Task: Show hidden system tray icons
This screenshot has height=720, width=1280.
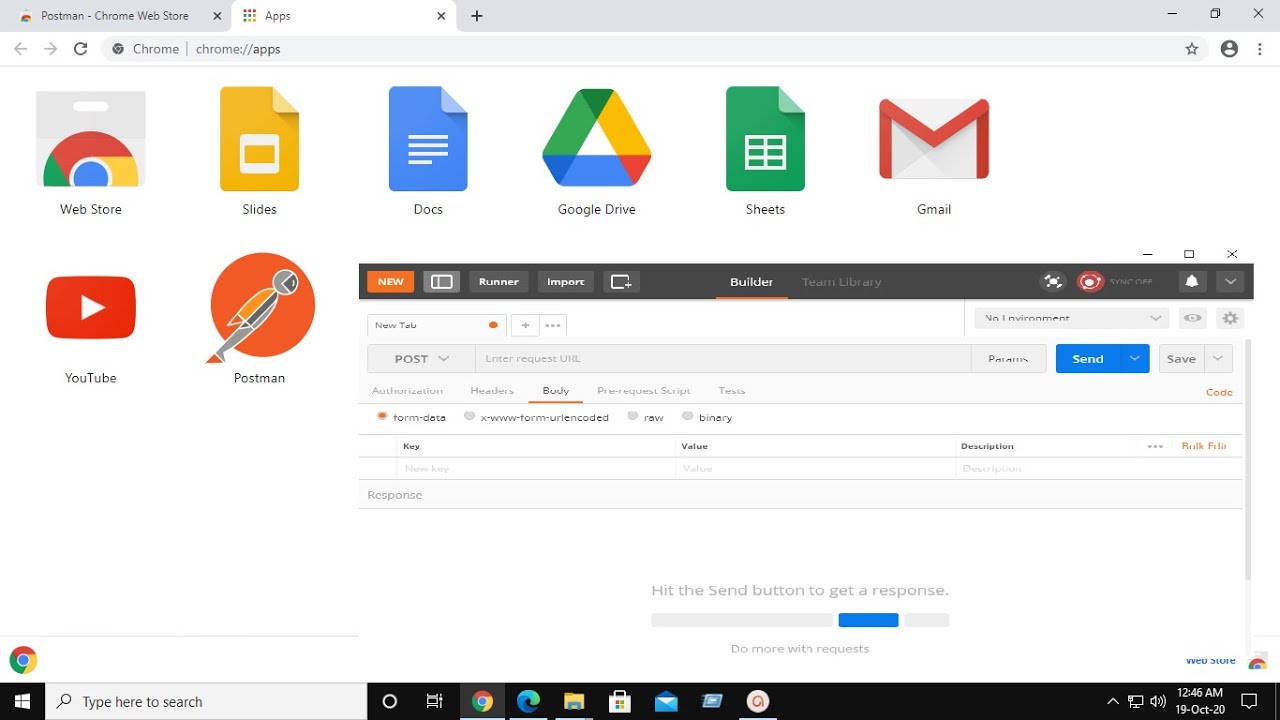Action: 1113,702
